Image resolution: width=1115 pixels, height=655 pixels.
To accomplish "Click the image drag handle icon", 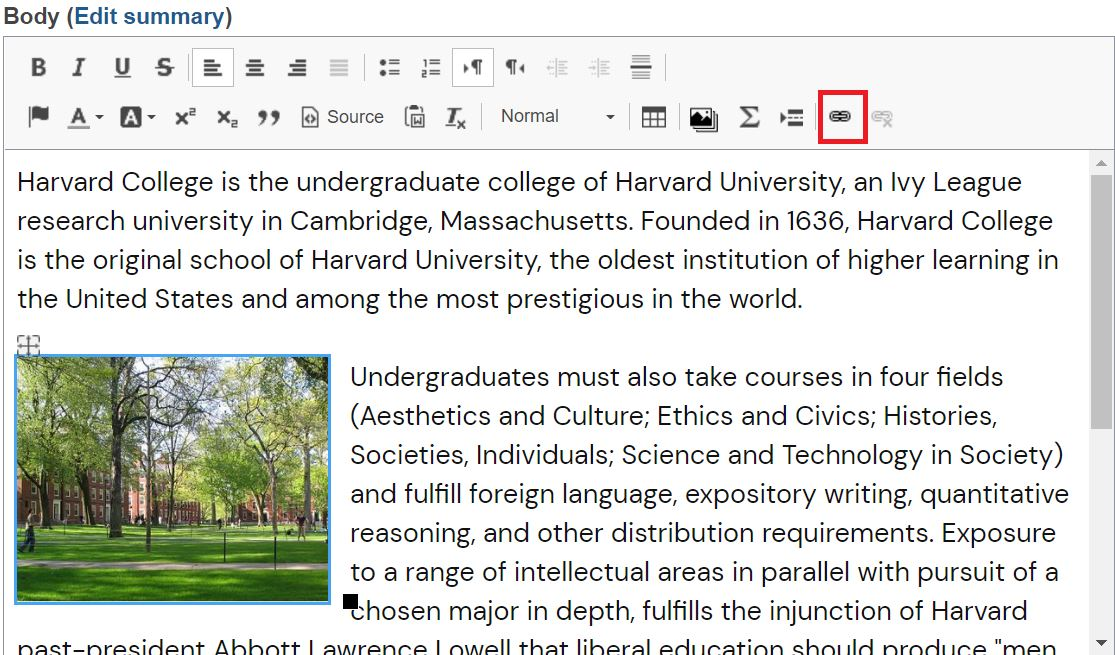I will 28,345.
